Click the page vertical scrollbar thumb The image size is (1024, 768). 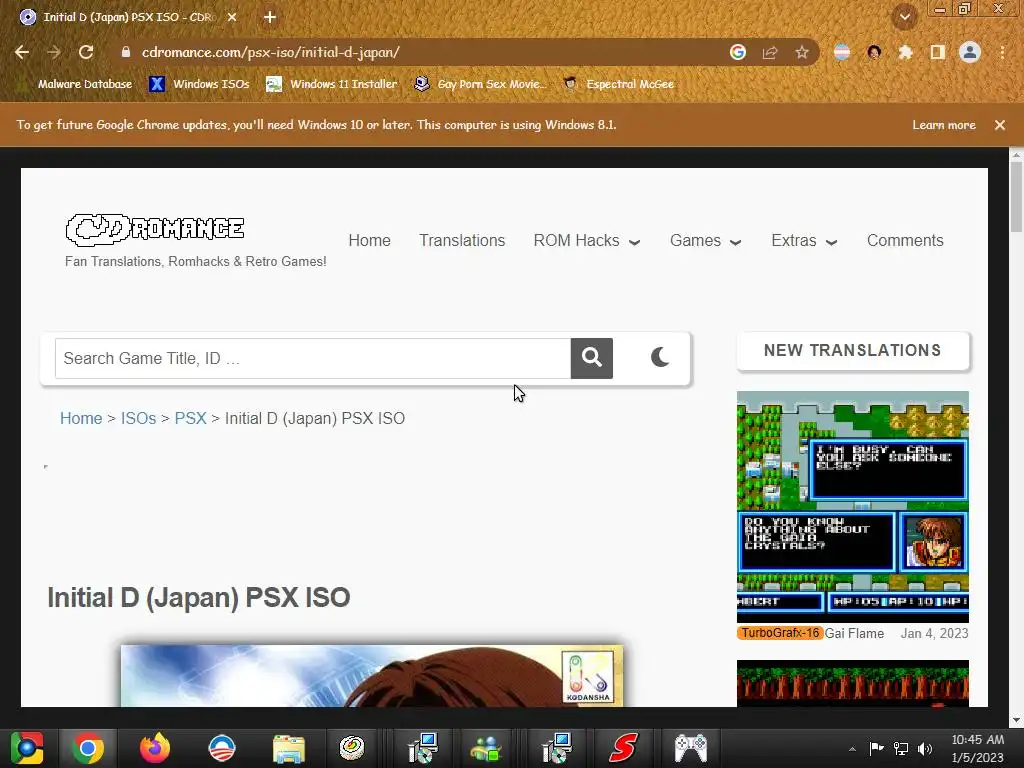coord(1016,197)
